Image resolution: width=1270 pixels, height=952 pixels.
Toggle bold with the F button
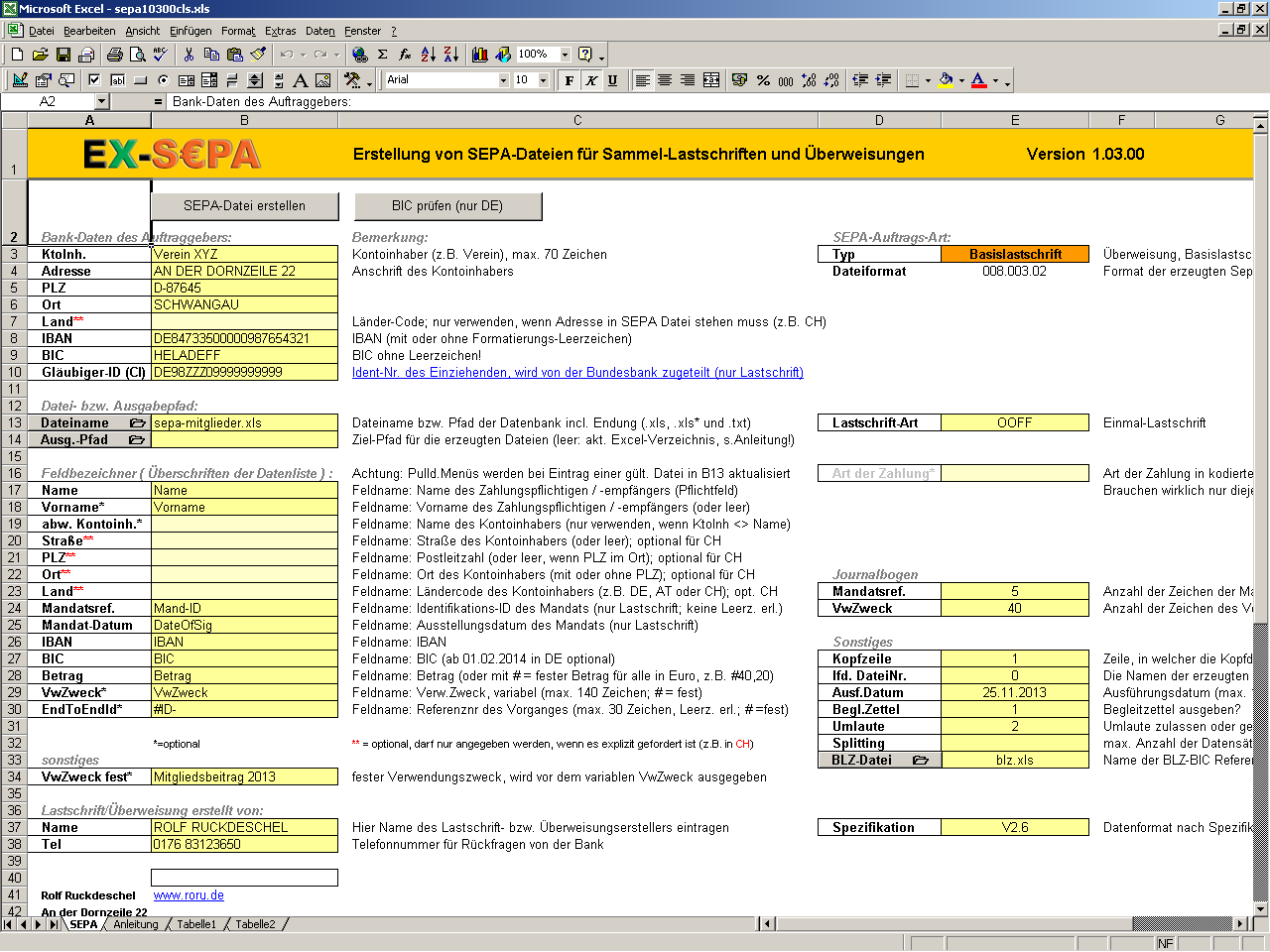568,80
